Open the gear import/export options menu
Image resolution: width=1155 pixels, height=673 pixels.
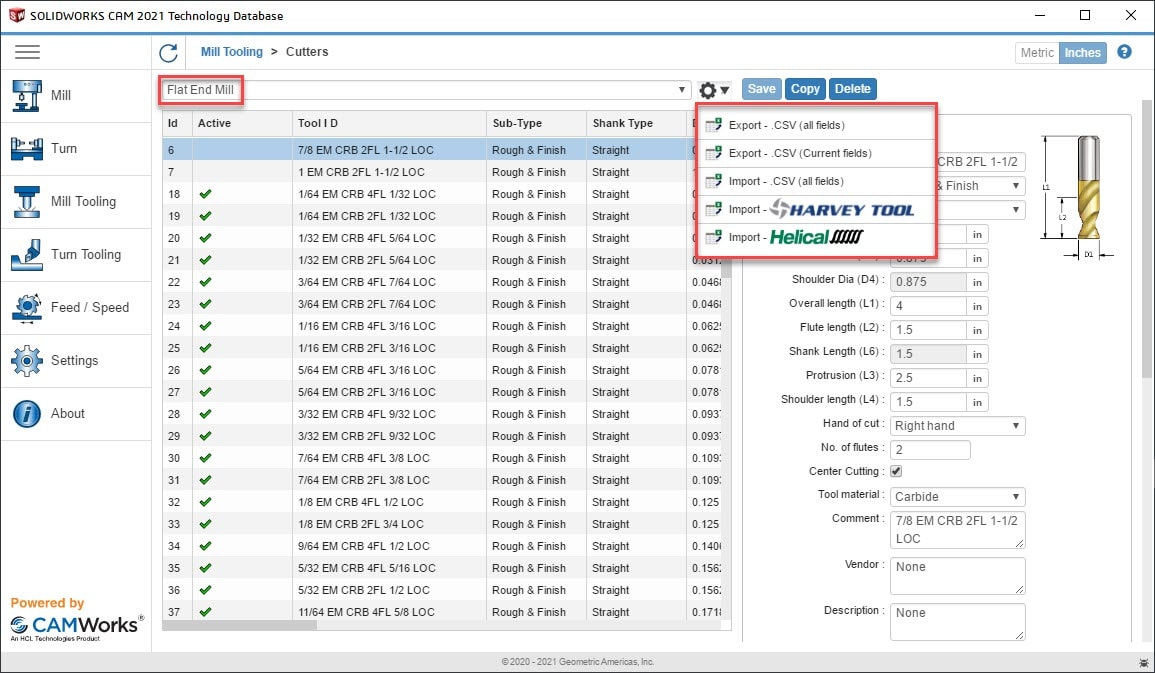714,90
